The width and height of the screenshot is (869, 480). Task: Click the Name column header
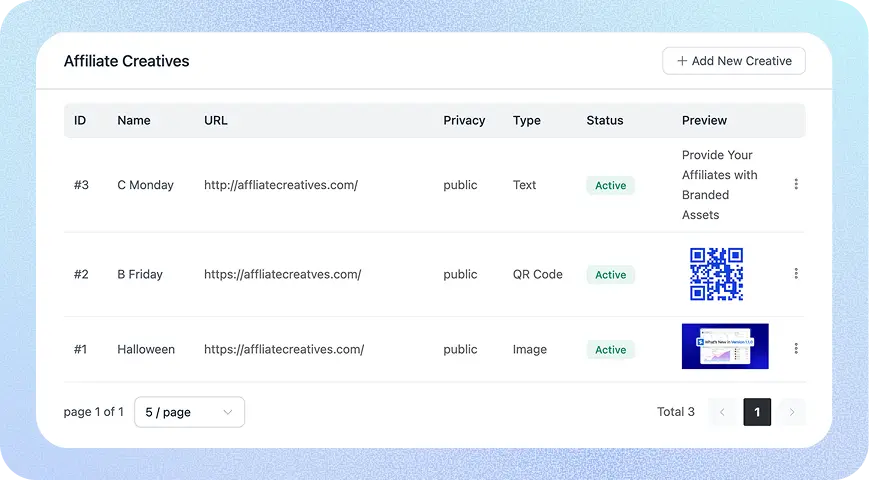coord(134,120)
